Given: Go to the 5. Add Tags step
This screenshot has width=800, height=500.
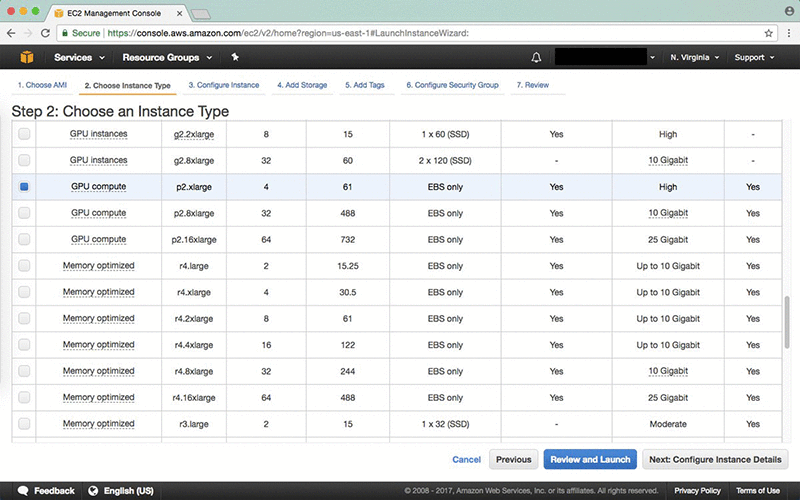Looking at the screenshot, I should [365, 85].
